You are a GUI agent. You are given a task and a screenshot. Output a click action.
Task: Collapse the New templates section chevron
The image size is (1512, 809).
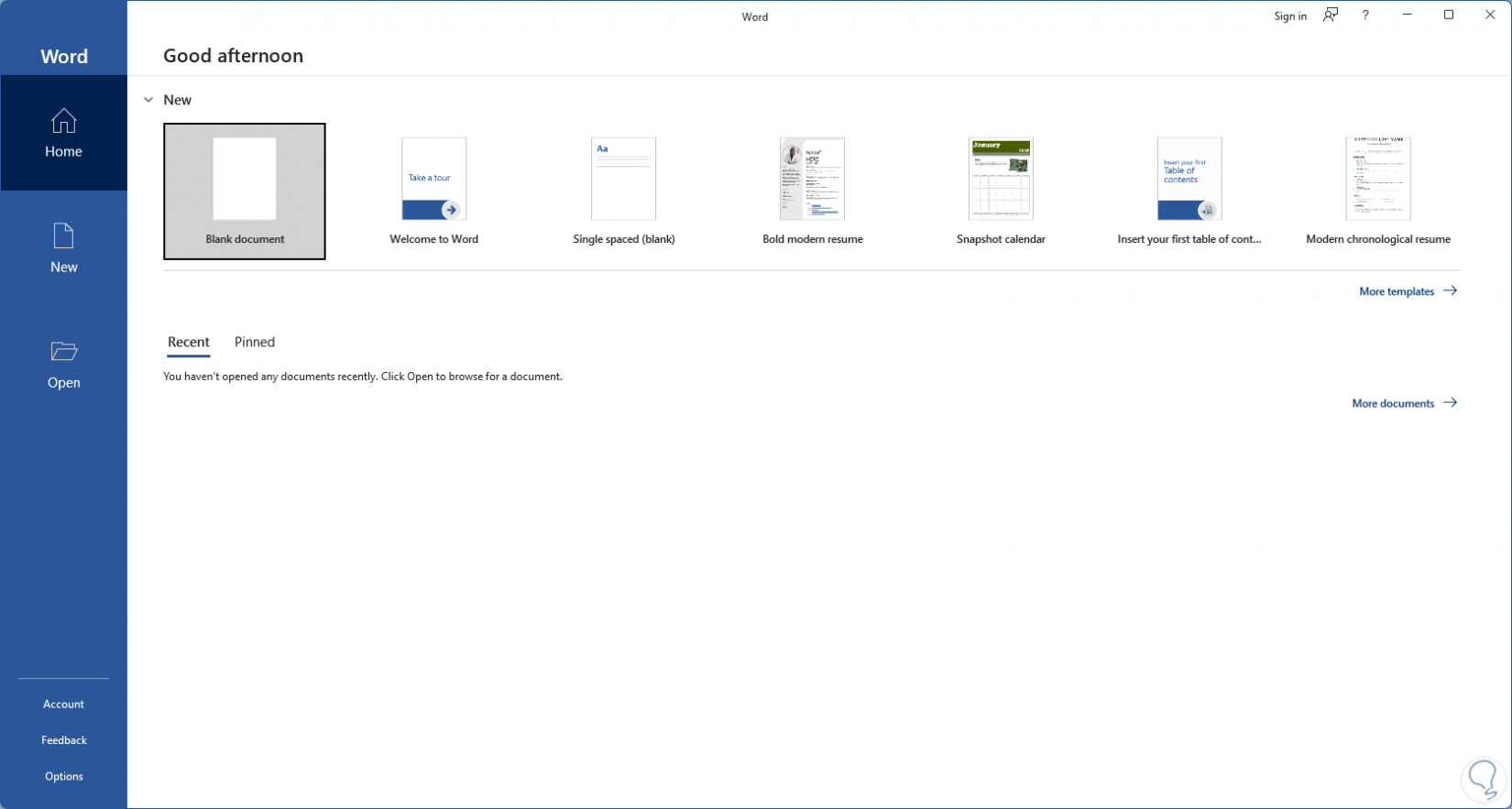148,100
